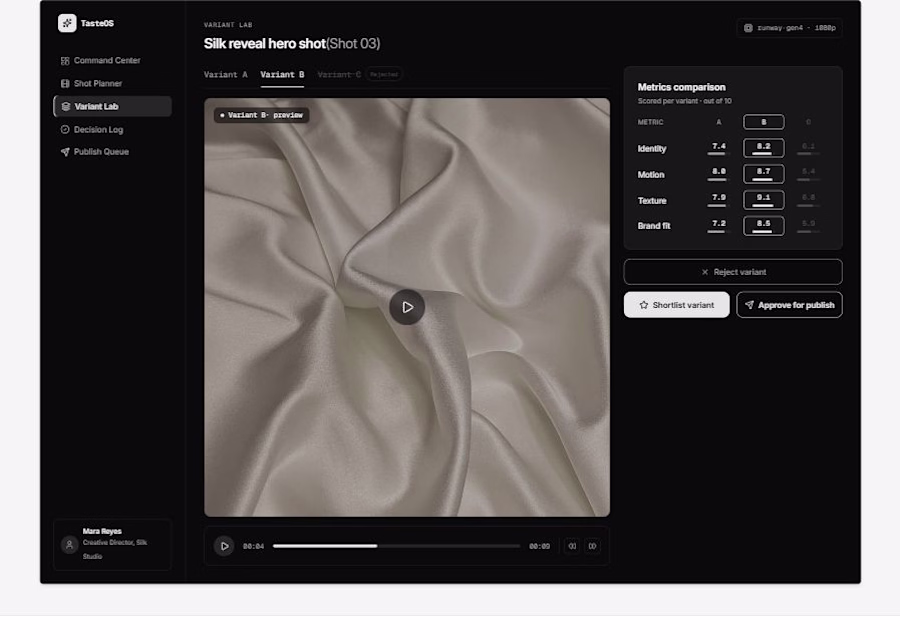The image size is (900, 640).
Task: Click the TasteOS logo icon
Action: (x=67, y=23)
